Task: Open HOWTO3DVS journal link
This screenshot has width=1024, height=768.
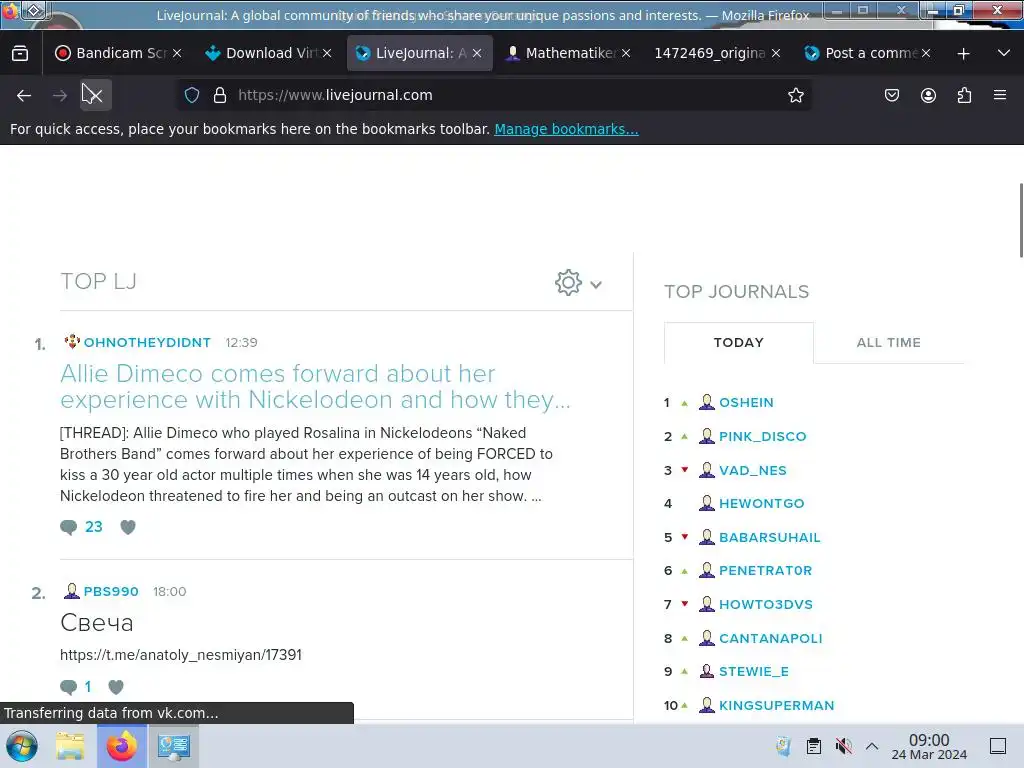Action: pyautogui.click(x=766, y=605)
